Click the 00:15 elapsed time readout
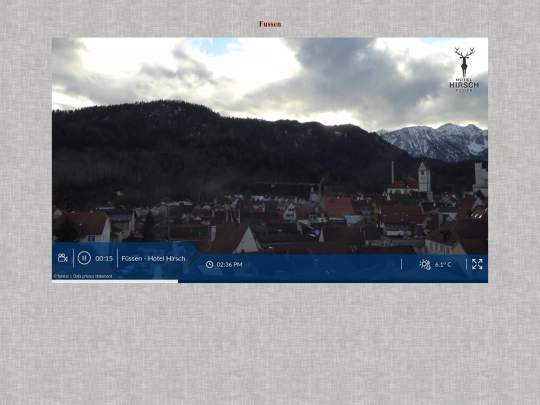 (104, 259)
